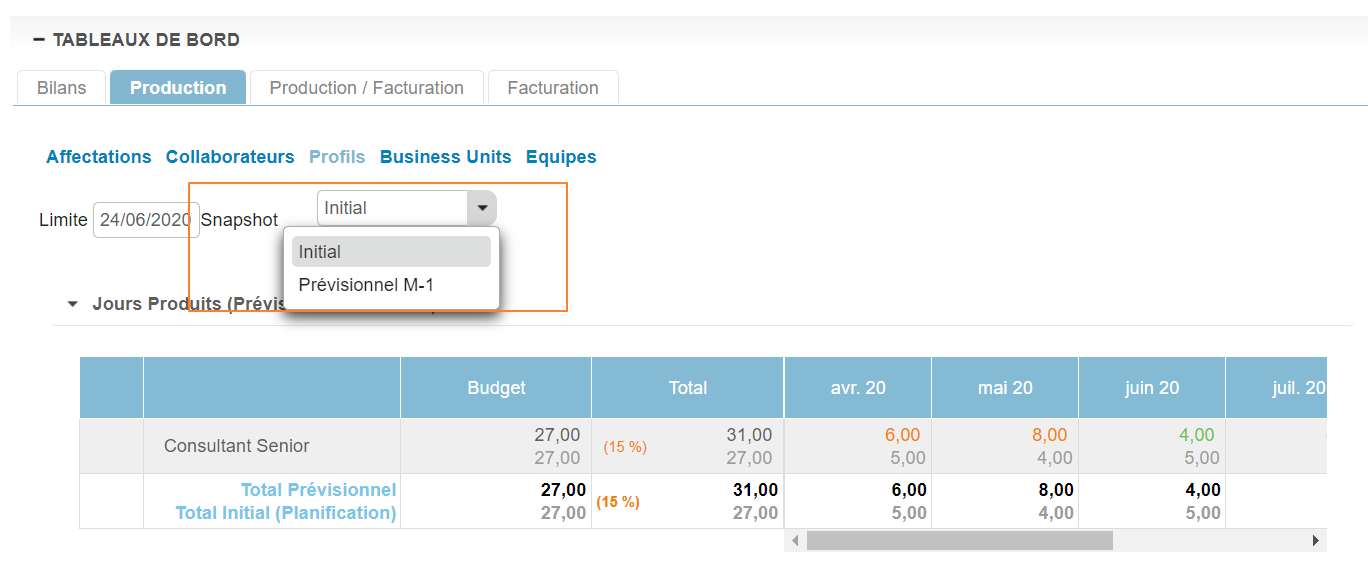The height and width of the screenshot is (583, 1368).
Task: Switch to the Bilans tab
Action: coord(62,88)
